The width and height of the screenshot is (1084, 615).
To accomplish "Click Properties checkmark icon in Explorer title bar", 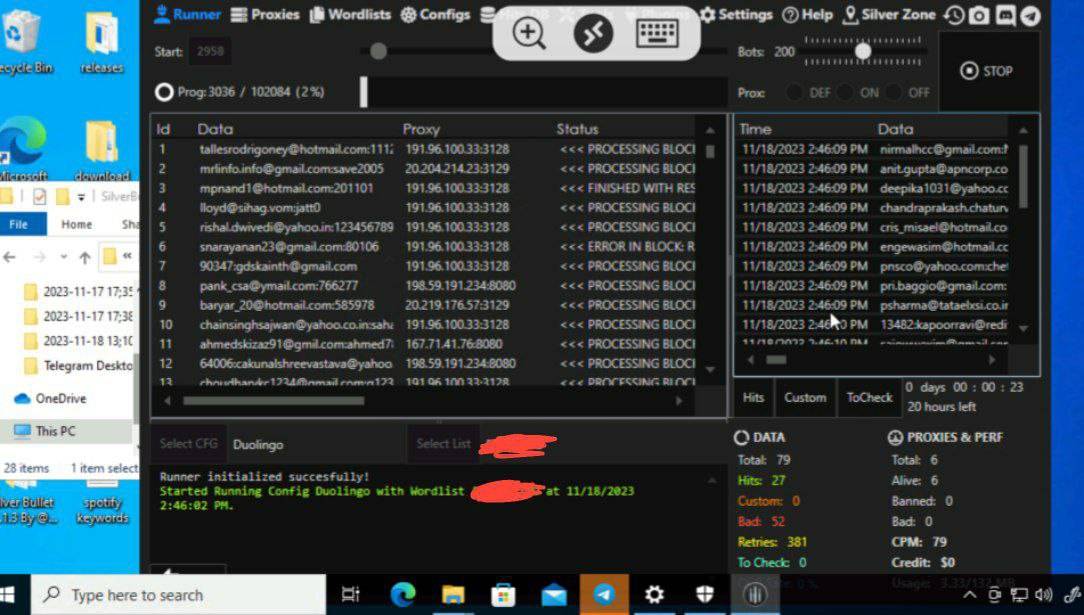I will point(39,197).
